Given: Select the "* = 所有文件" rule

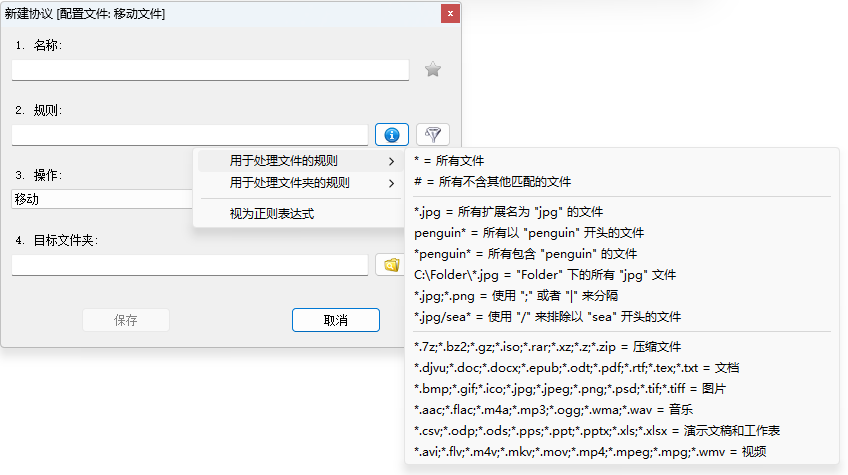Looking at the screenshot, I should 449,161.
